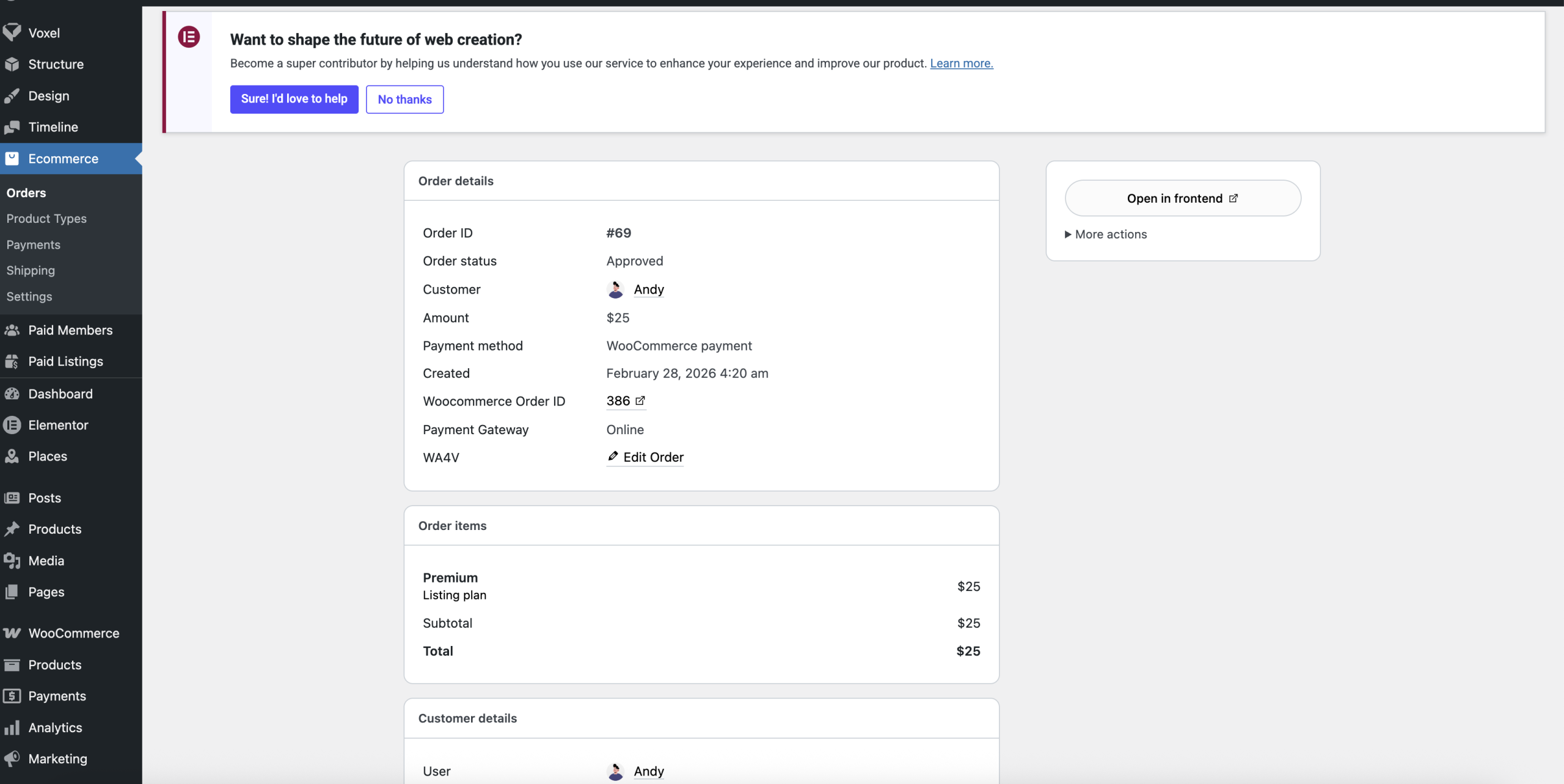1564x784 pixels.
Task: Click the Edit Order pencil link
Action: click(645, 457)
